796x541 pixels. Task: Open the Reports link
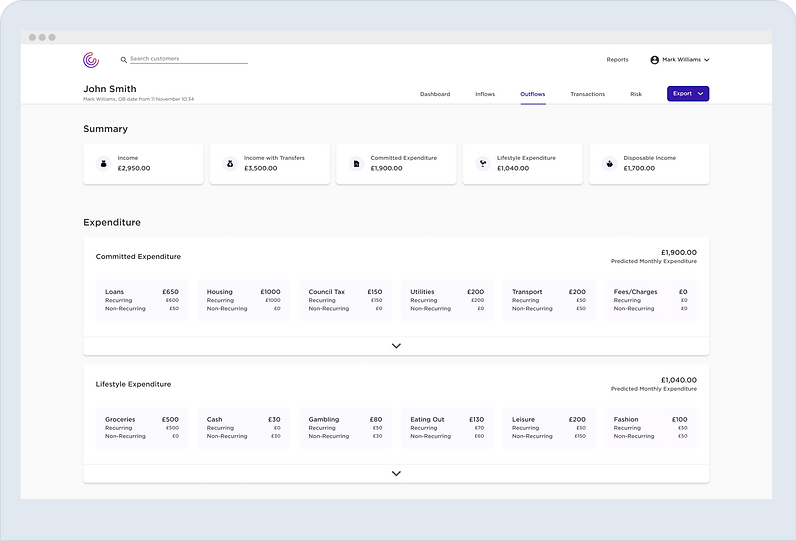pyautogui.click(x=617, y=59)
